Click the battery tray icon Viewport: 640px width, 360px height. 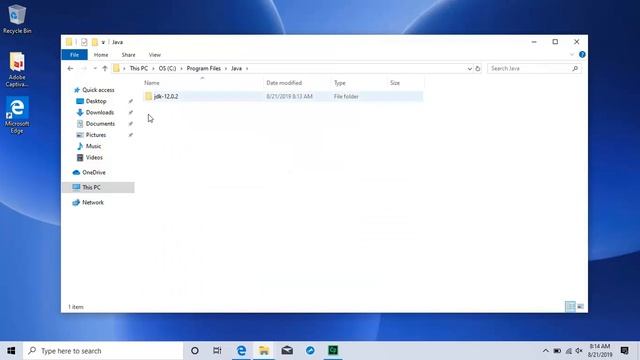557,351
